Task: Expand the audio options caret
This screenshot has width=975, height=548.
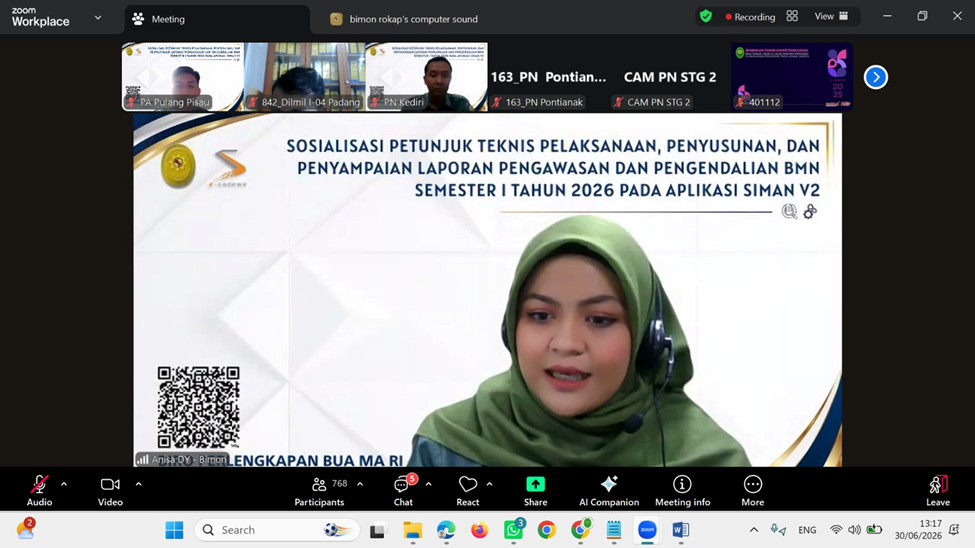Action: coord(64,484)
